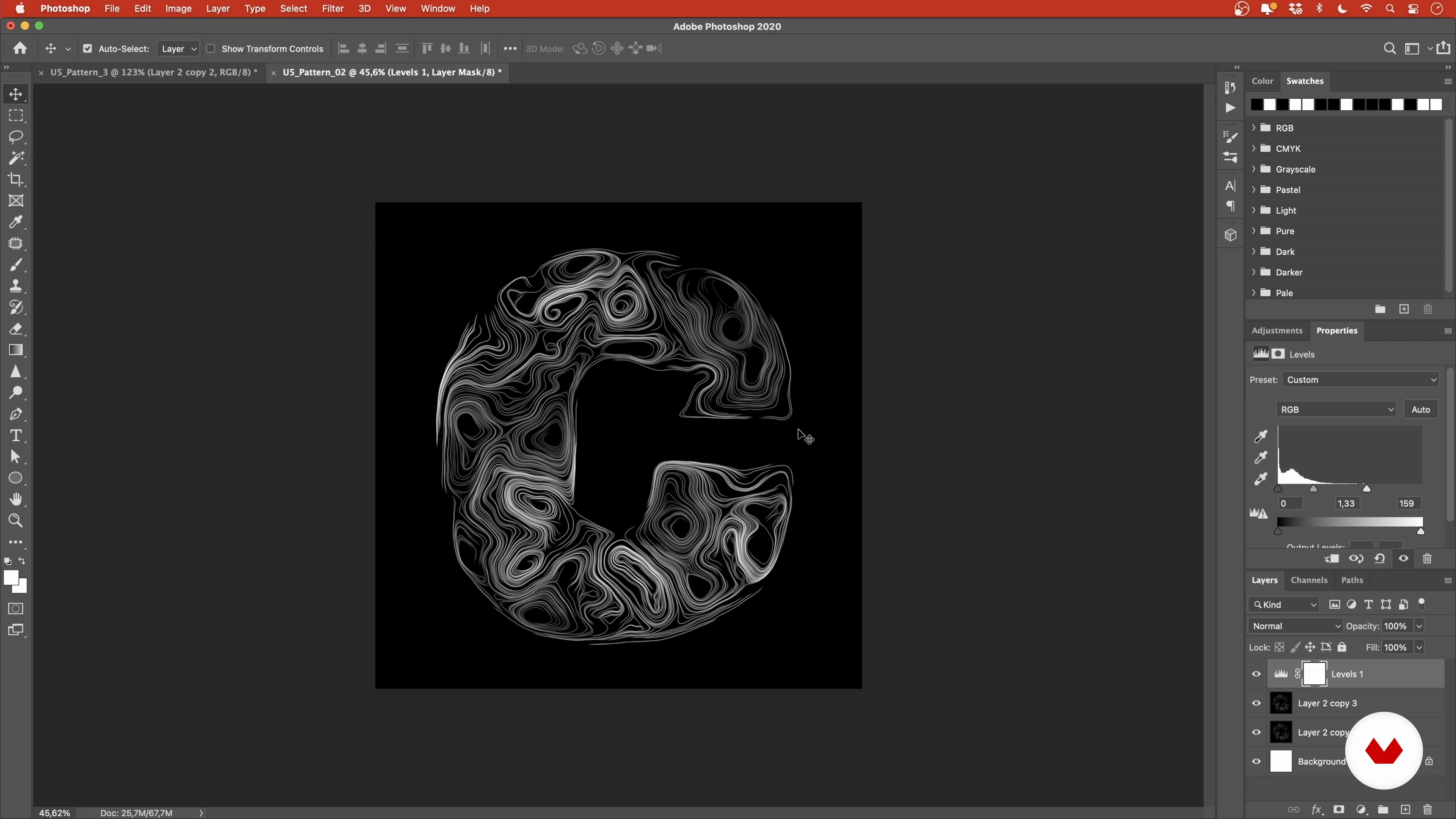
Task: Open the Normal blend mode dropdown
Action: point(1295,626)
